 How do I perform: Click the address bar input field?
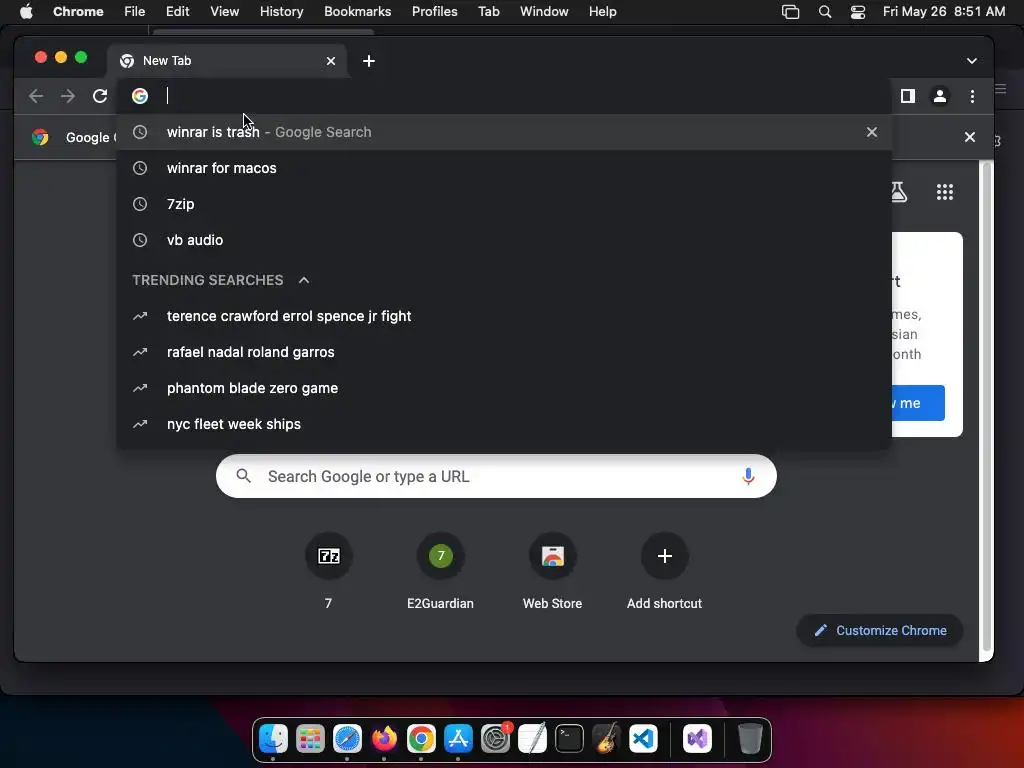coord(503,96)
